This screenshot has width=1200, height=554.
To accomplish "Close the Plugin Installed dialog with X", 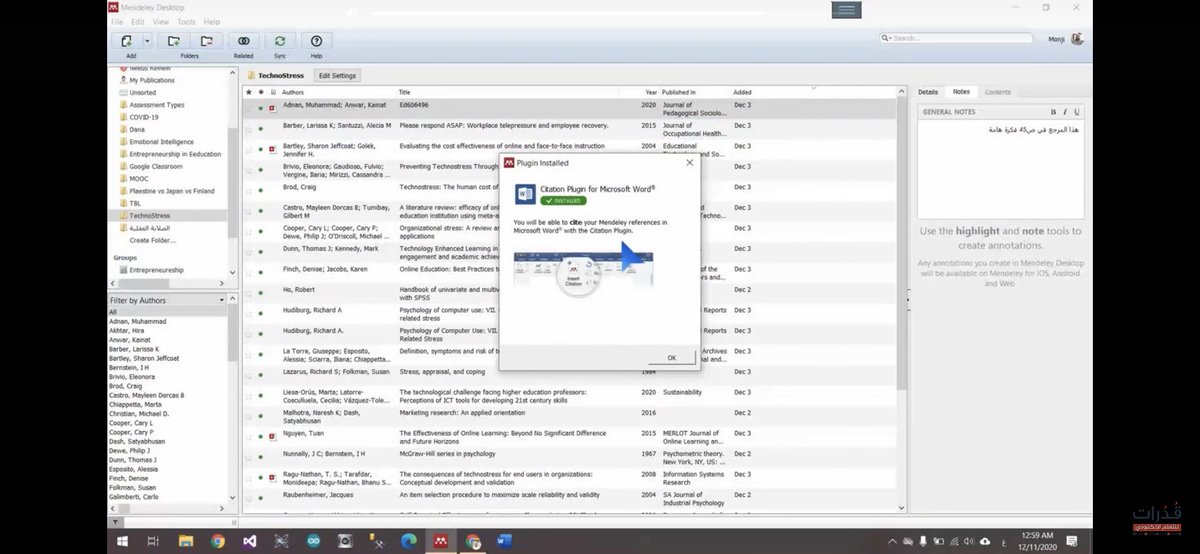I will pos(689,162).
